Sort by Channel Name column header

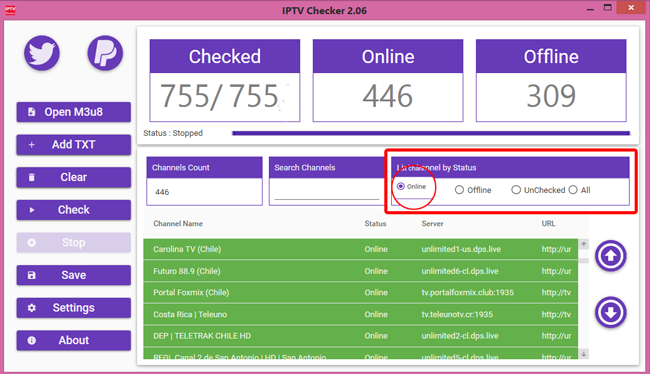tap(178, 223)
